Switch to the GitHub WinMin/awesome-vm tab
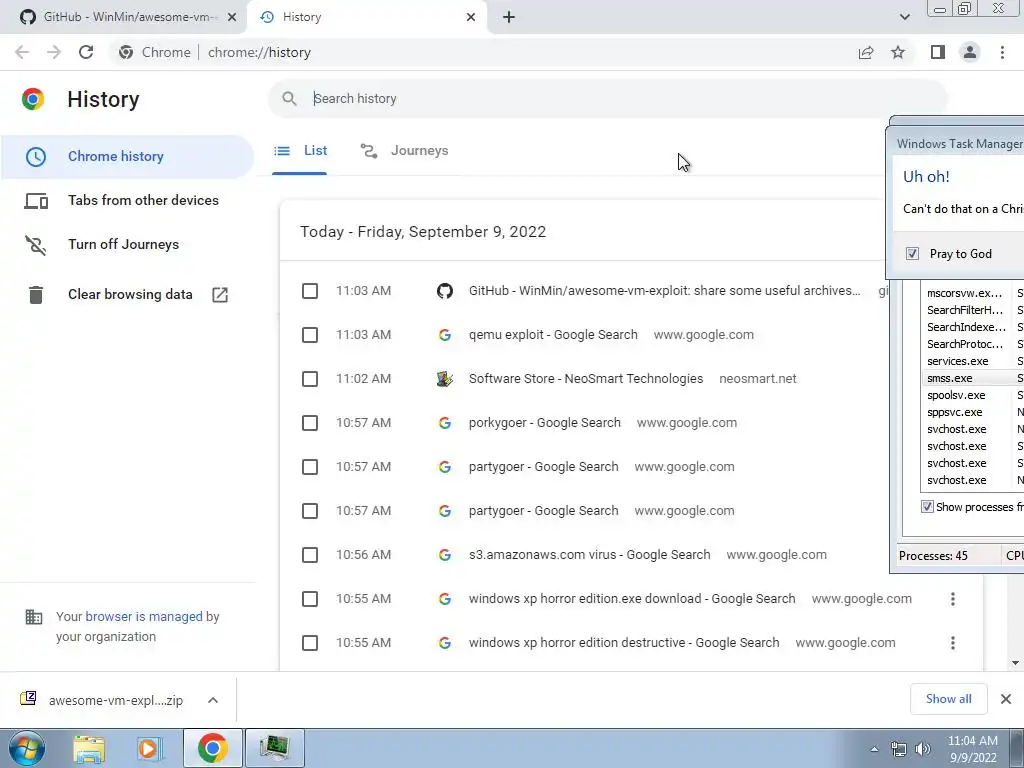The width and height of the screenshot is (1024, 768). [123, 17]
